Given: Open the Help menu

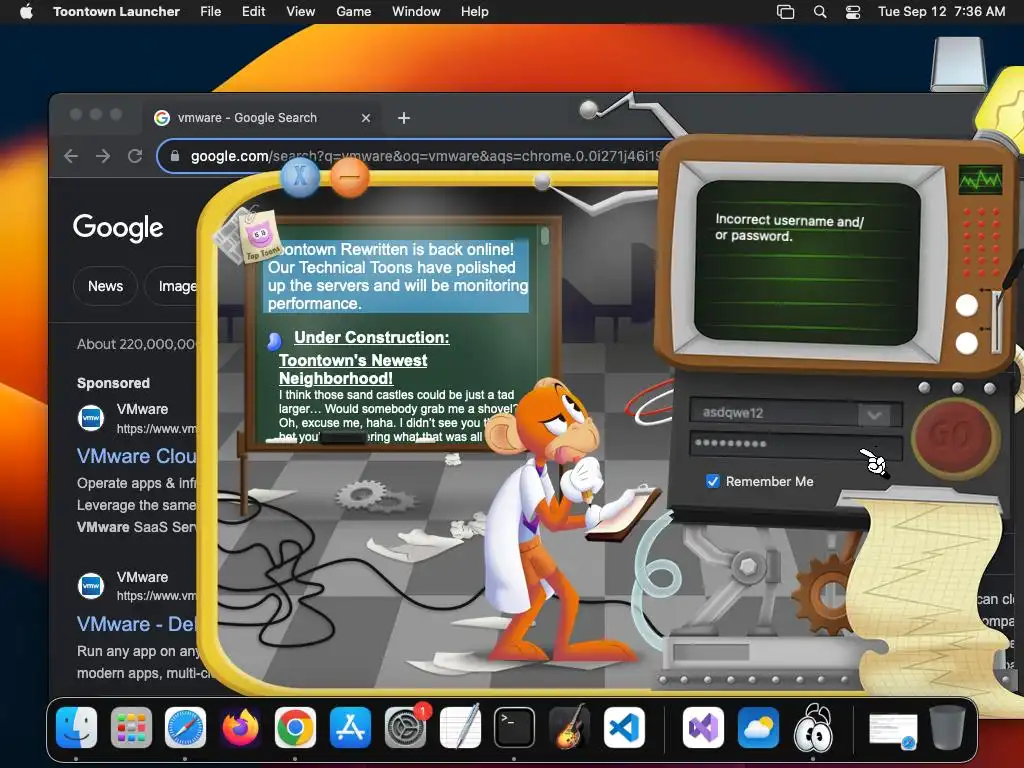Looking at the screenshot, I should (474, 11).
